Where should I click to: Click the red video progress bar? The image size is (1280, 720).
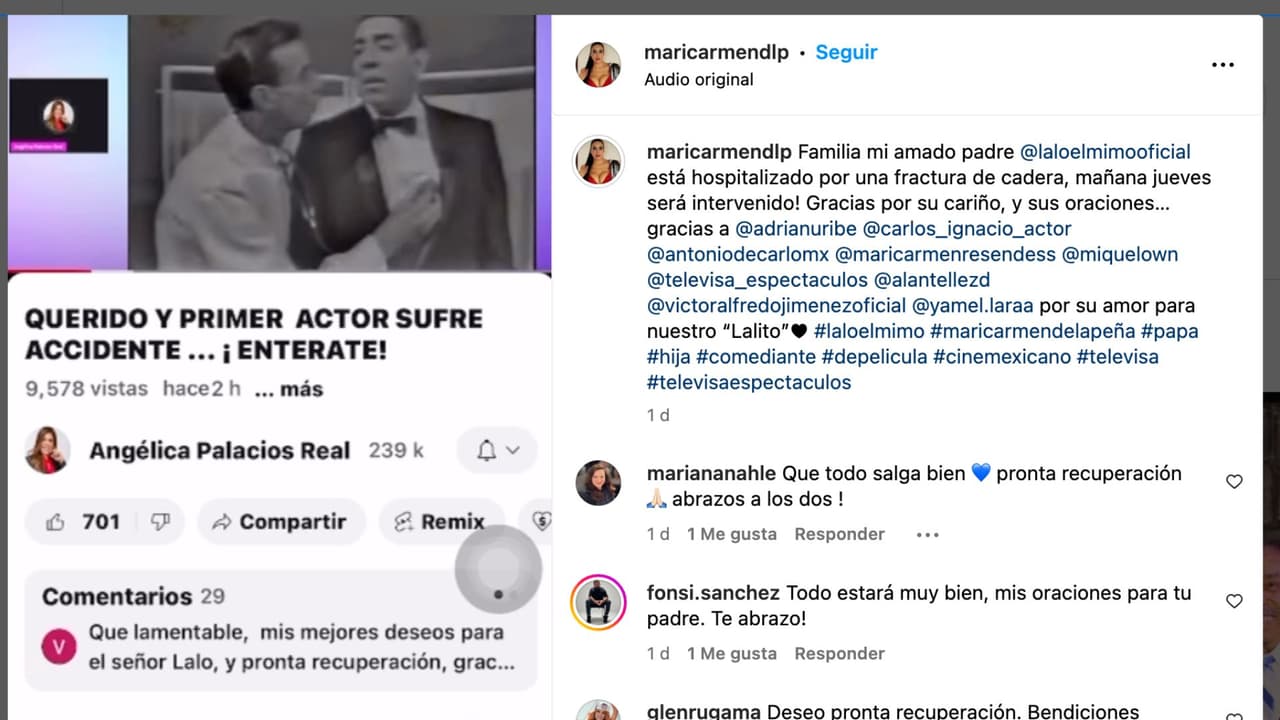coord(49,270)
